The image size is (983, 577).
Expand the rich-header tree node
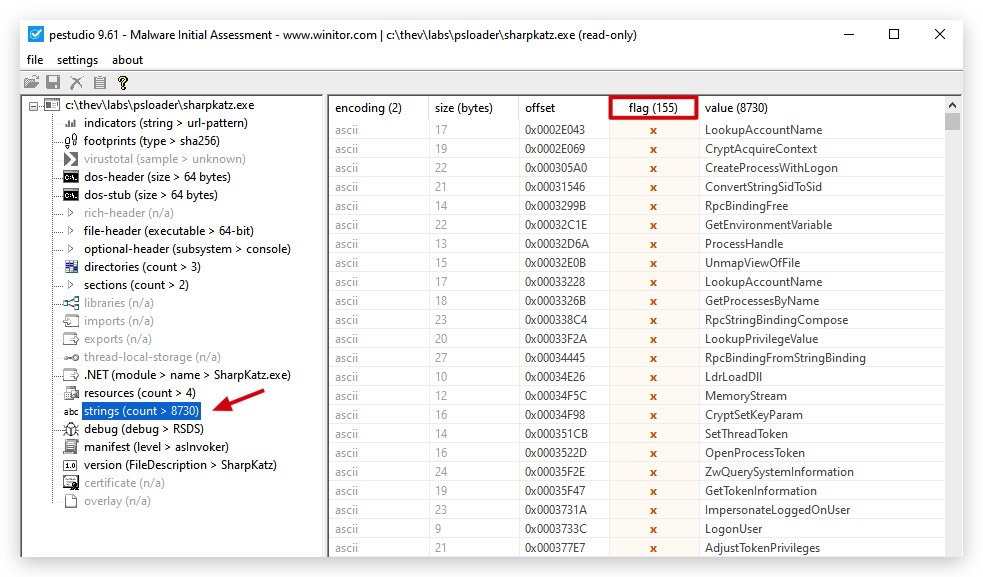70,213
